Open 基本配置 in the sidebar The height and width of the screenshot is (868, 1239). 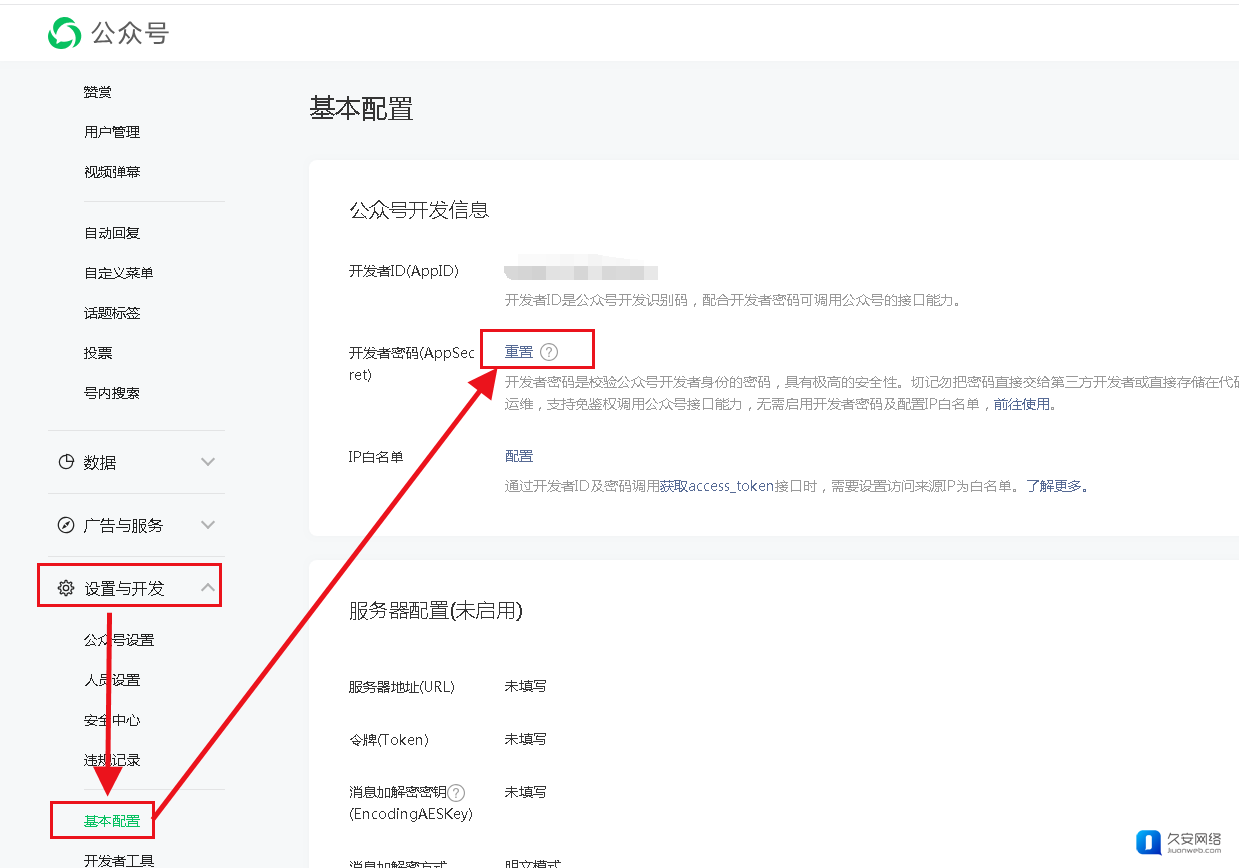pos(112,821)
